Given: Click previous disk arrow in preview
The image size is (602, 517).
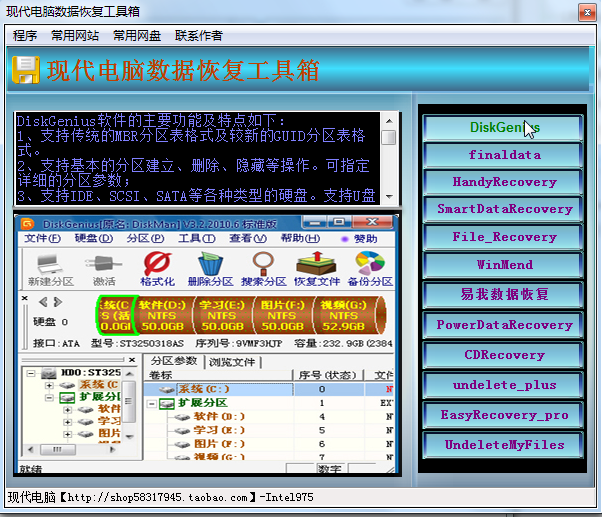Looking at the screenshot, I should (43, 302).
